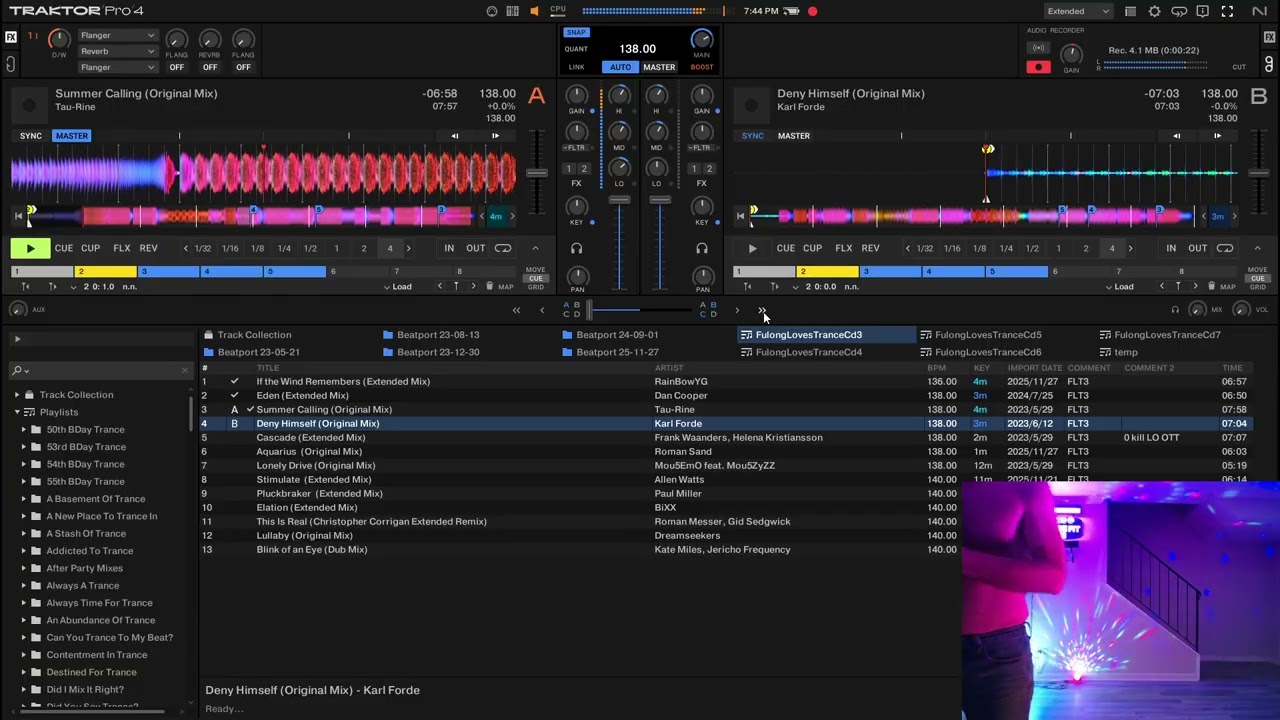Click the audio recorder red record button
Screen dimensions: 1280x720
[1038, 67]
